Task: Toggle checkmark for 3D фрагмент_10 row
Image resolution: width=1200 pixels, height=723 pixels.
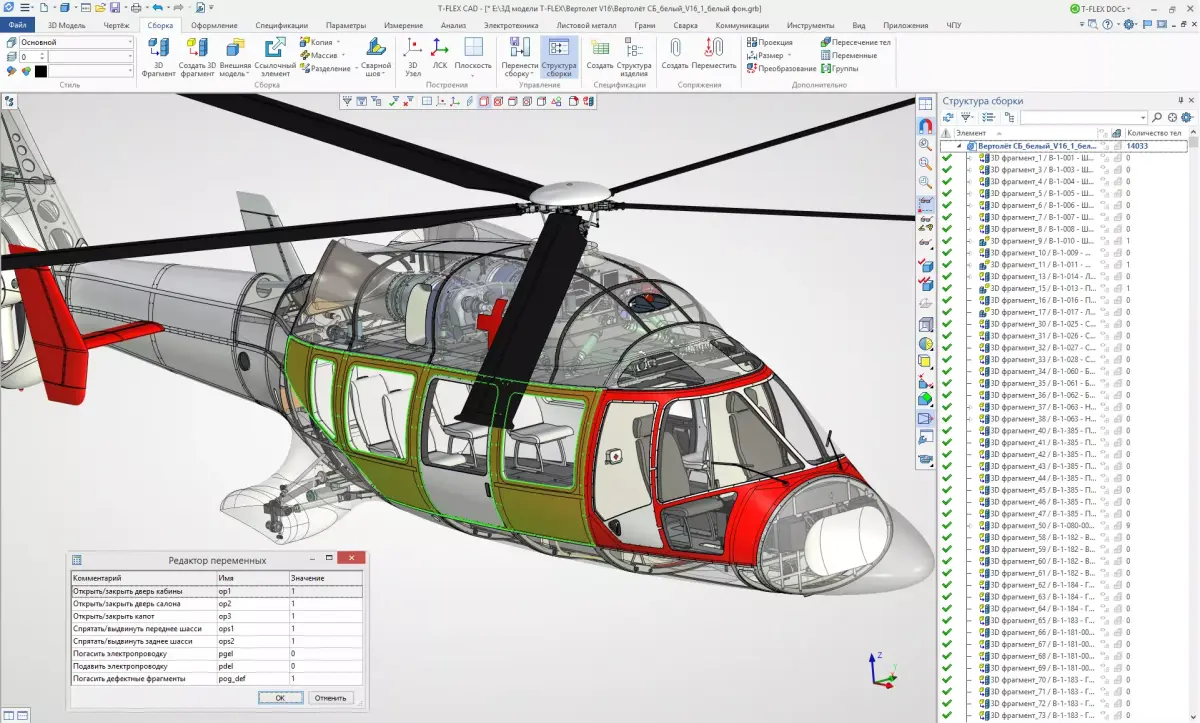Action: pyautogui.click(x=947, y=252)
